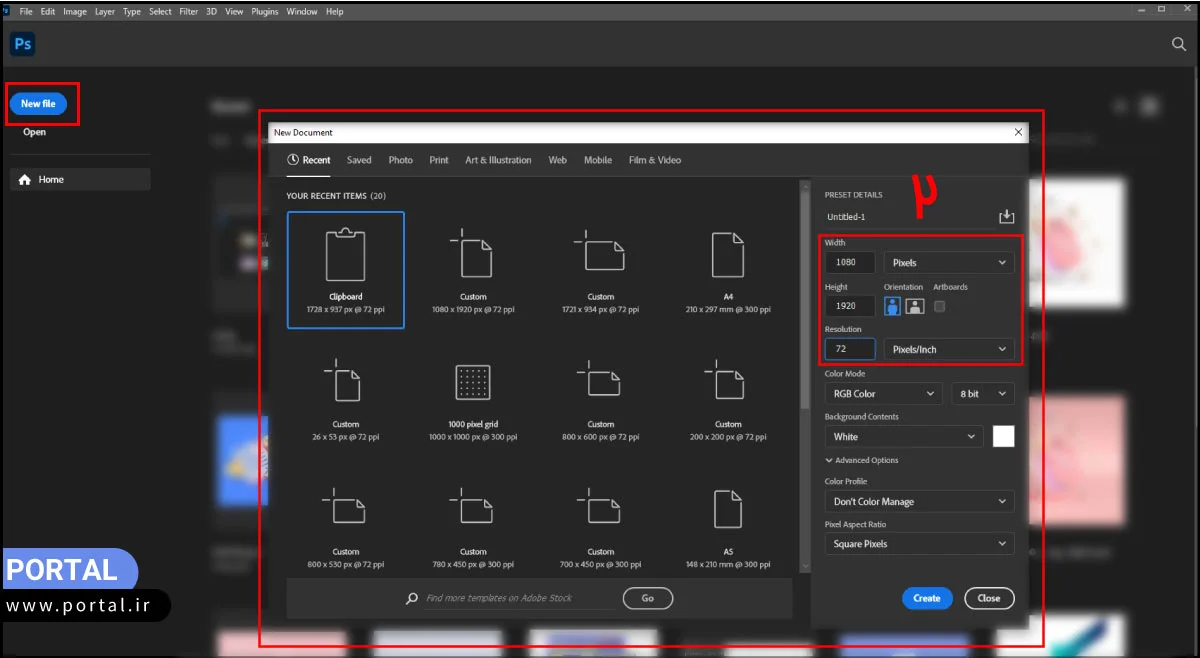Image resolution: width=1200 pixels, height=658 pixels.
Task: Click the save preset icon beside Untitled-1
Action: [x=1006, y=217]
